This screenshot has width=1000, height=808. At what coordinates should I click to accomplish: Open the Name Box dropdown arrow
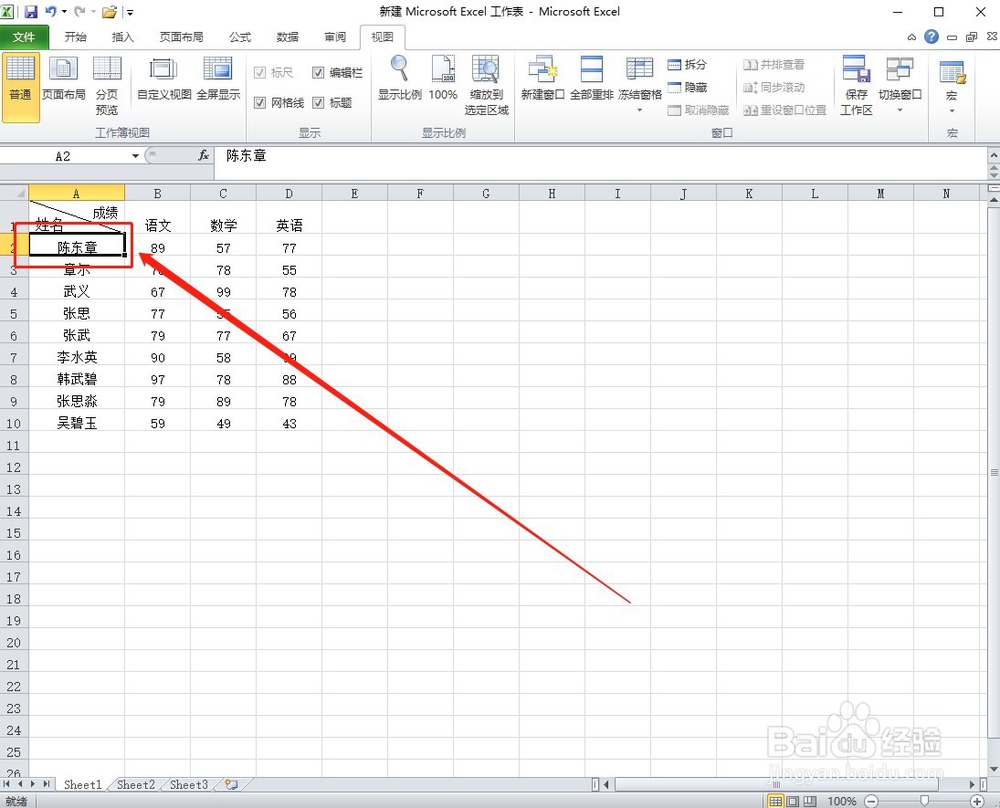pyautogui.click(x=137, y=156)
